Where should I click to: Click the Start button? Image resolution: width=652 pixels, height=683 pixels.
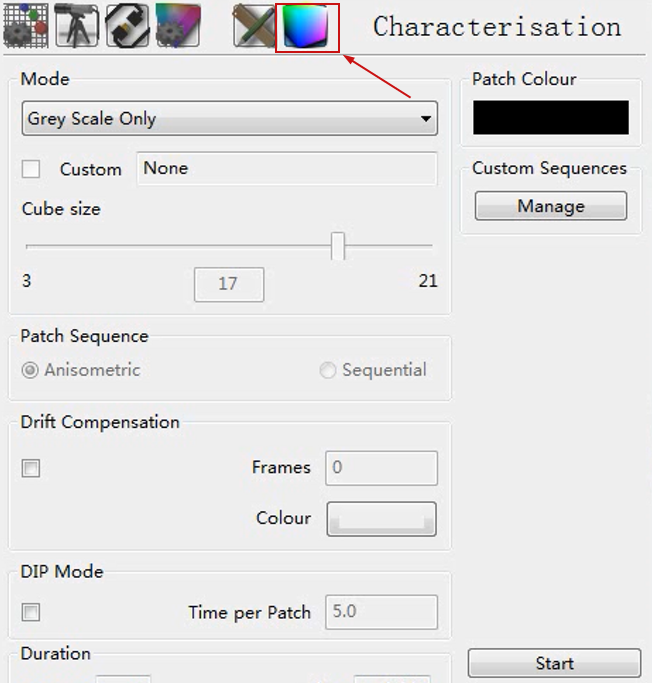pyautogui.click(x=554, y=663)
